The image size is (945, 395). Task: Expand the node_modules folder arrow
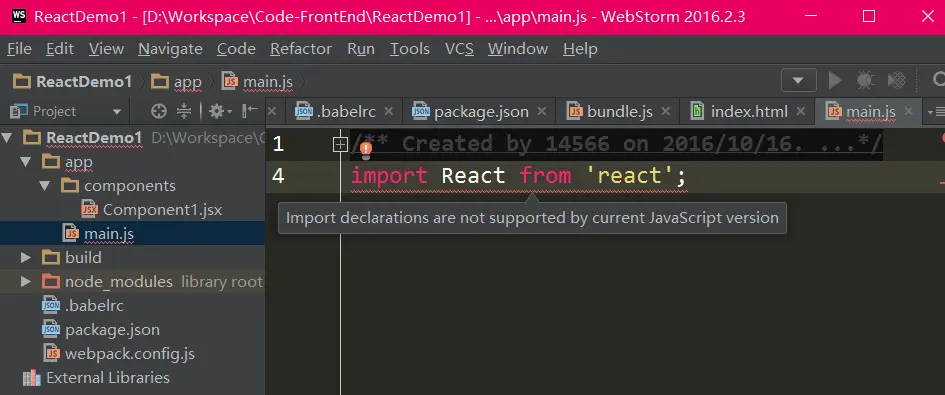[x=25, y=282]
